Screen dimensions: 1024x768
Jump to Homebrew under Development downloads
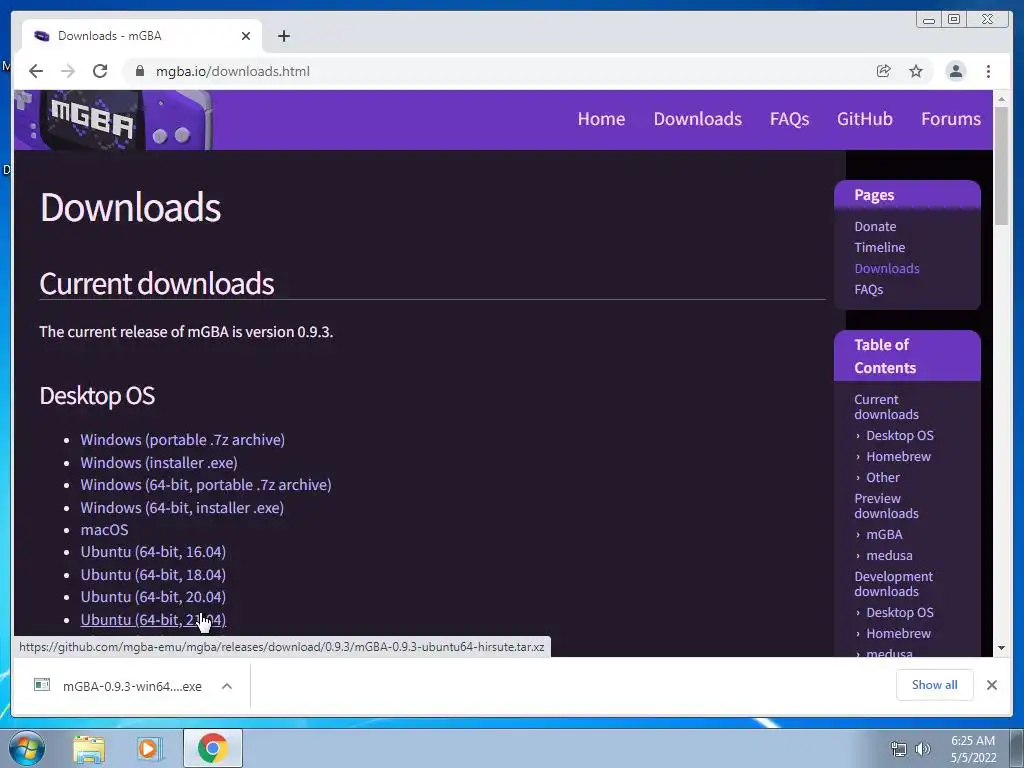pyautogui.click(x=899, y=633)
